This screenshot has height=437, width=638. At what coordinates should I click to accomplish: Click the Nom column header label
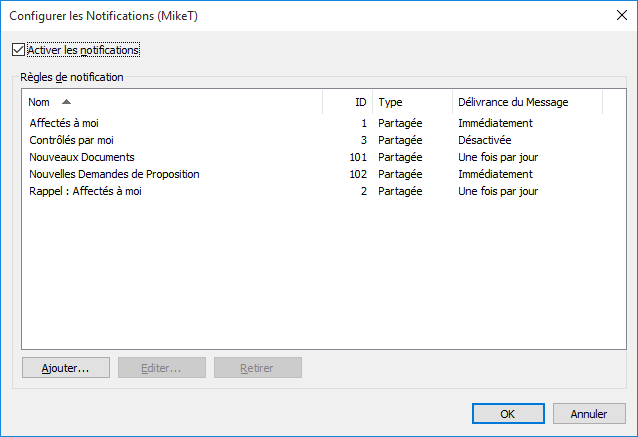pos(39,102)
